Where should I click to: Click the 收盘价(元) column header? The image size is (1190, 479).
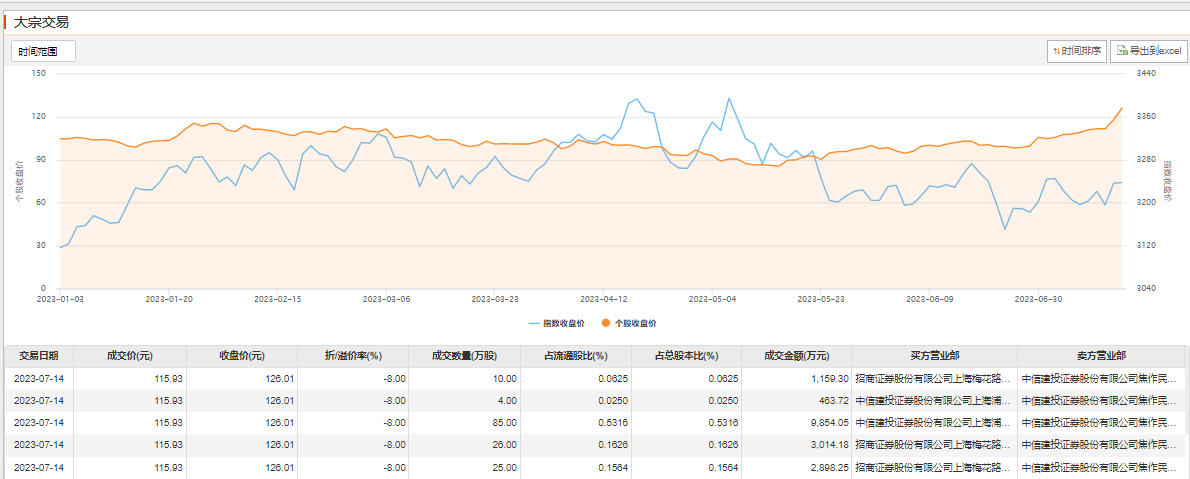coord(241,356)
